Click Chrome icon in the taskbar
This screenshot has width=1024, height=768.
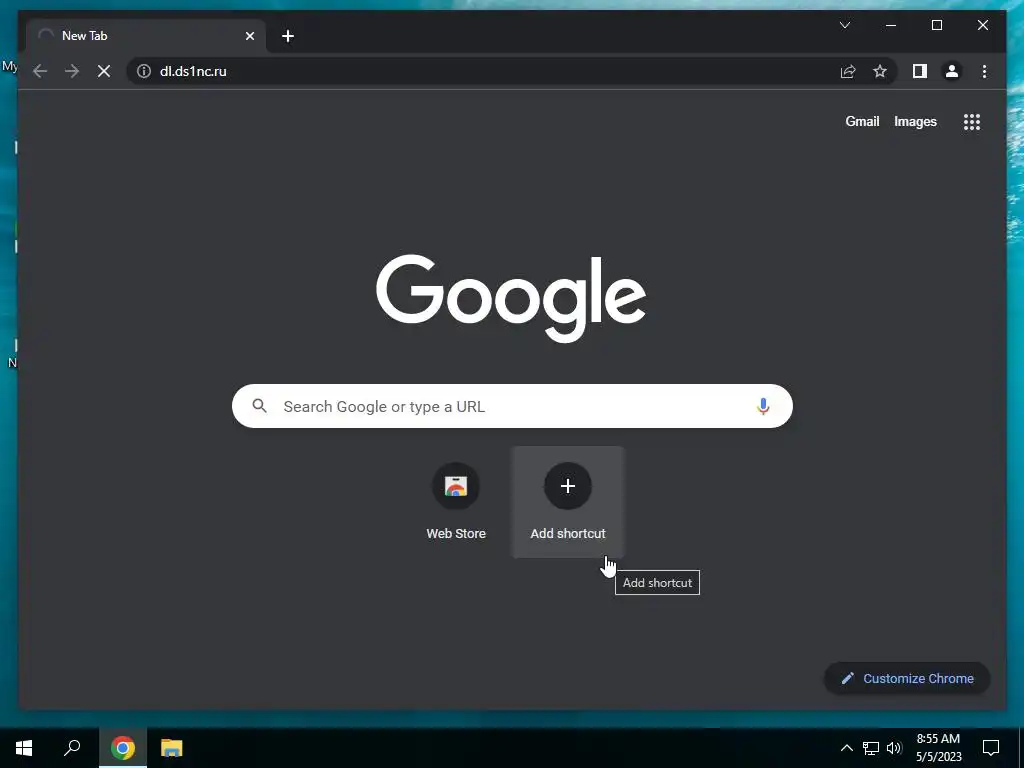point(123,748)
